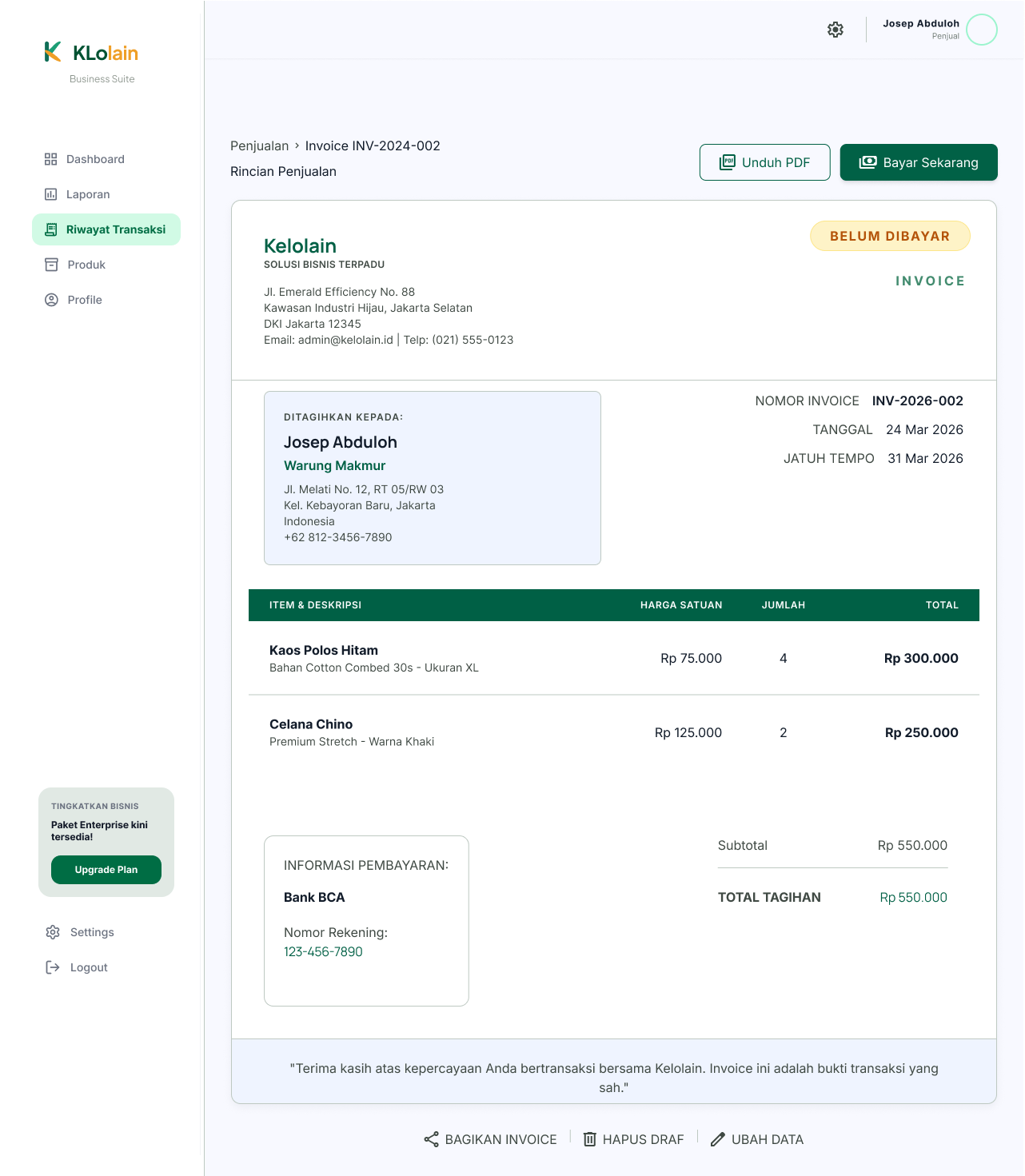Click TOTAL column header

942,605
